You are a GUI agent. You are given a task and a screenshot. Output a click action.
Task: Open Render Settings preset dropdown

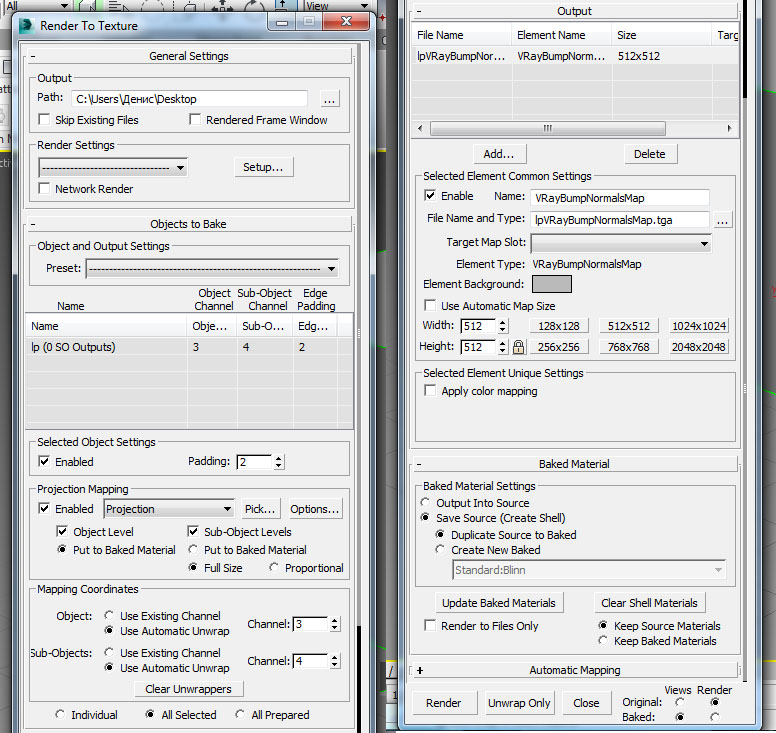click(113, 168)
